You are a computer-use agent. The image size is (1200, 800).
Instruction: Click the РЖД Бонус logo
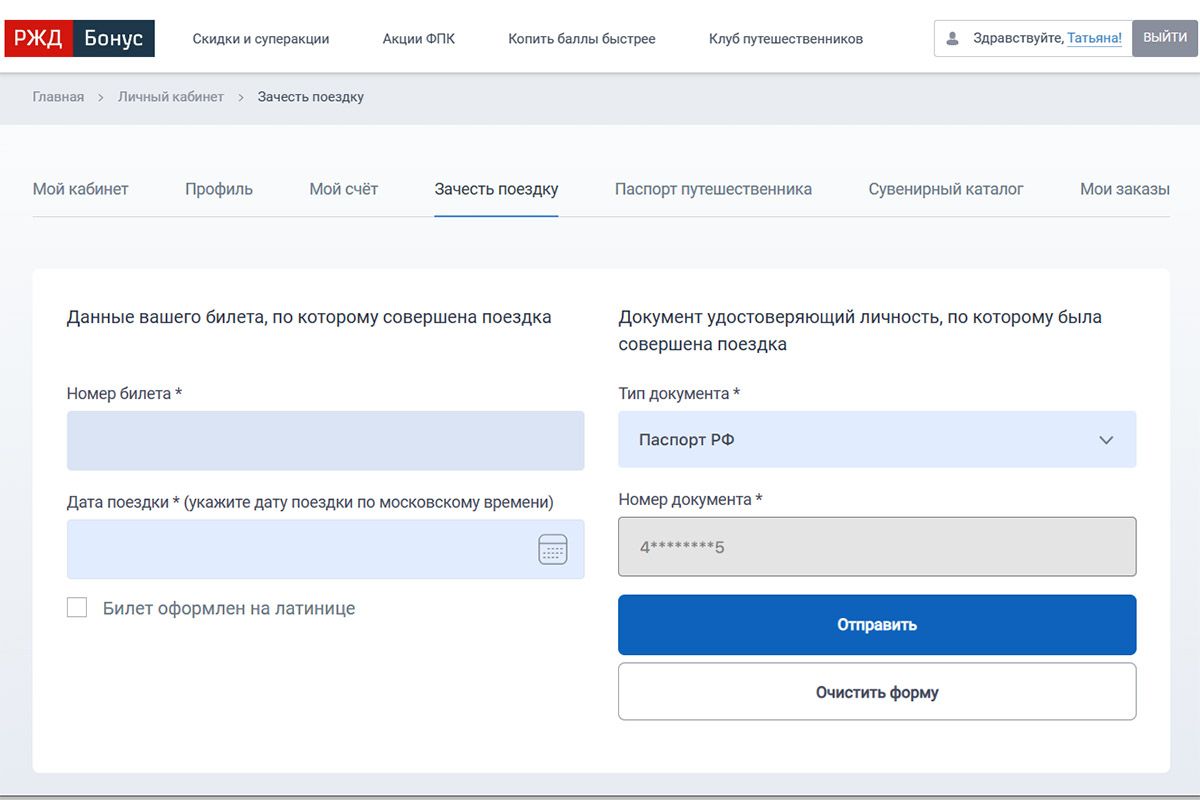pos(80,39)
